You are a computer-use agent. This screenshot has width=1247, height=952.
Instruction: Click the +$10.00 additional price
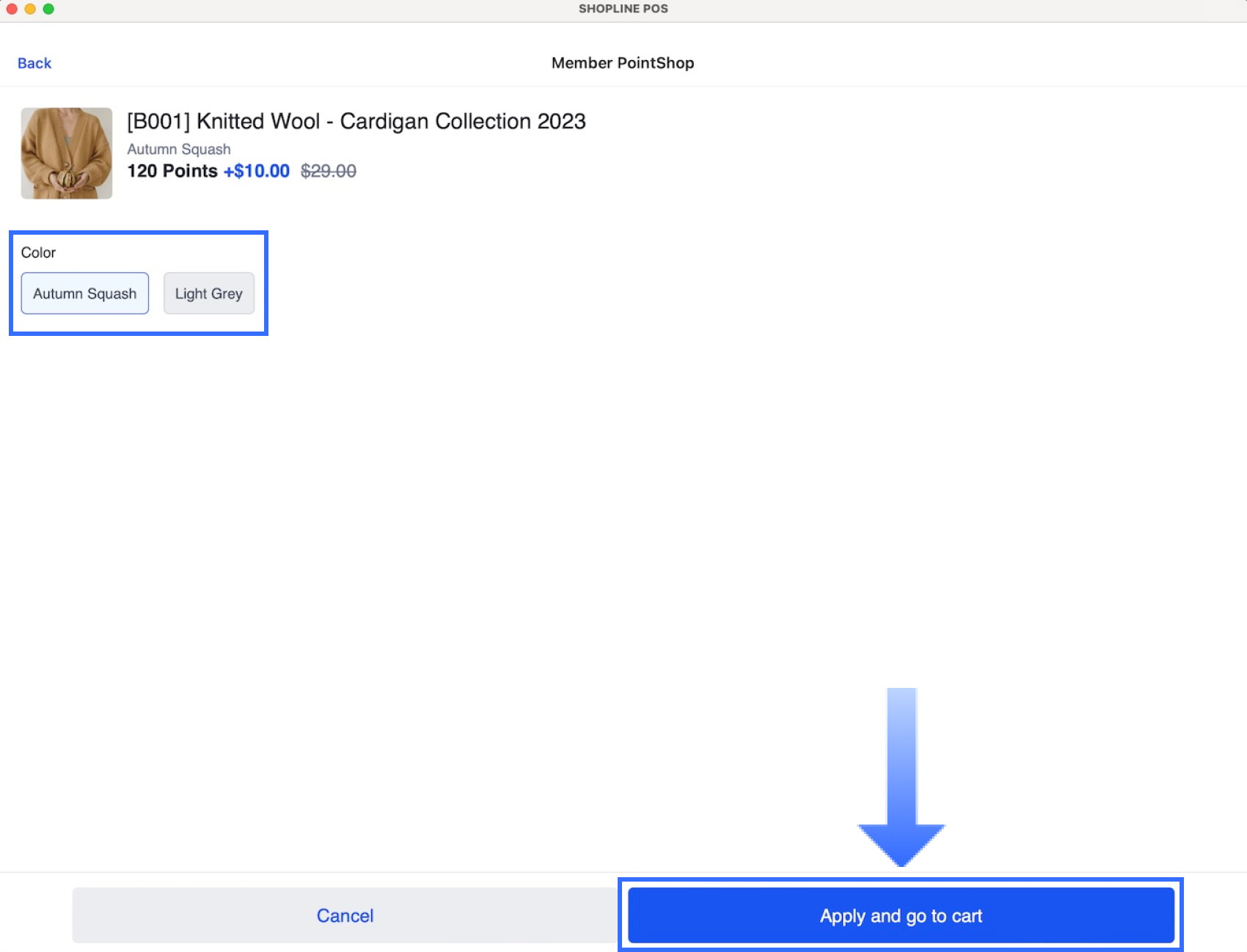(x=257, y=171)
